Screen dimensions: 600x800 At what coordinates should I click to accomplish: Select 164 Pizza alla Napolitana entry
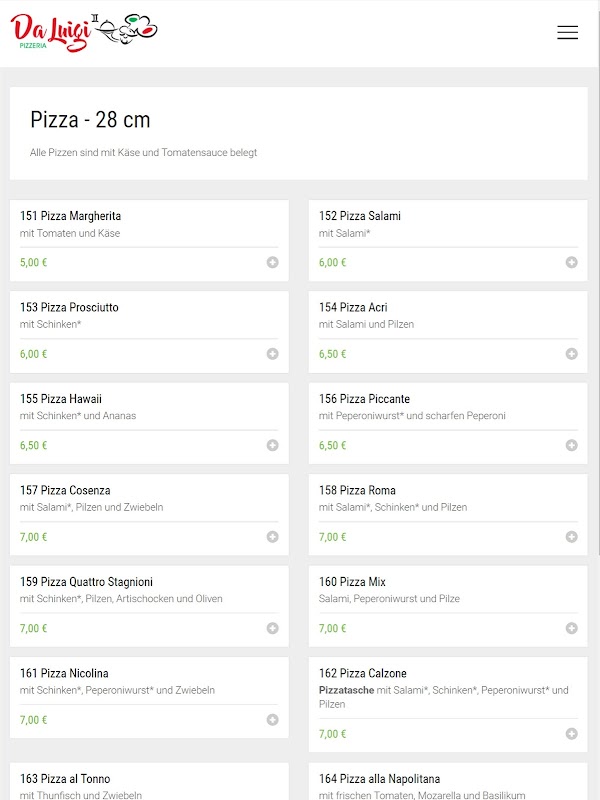point(379,779)
